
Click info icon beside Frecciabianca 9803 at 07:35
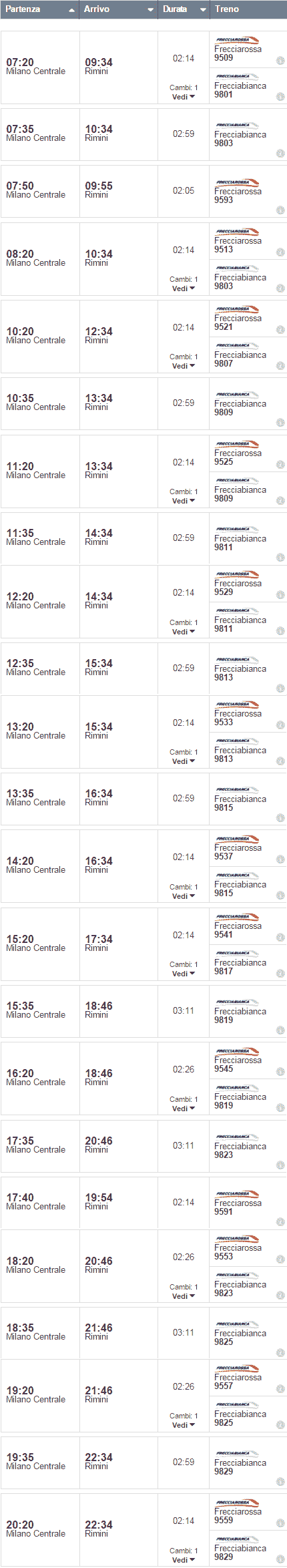click(x=280, y=153)
